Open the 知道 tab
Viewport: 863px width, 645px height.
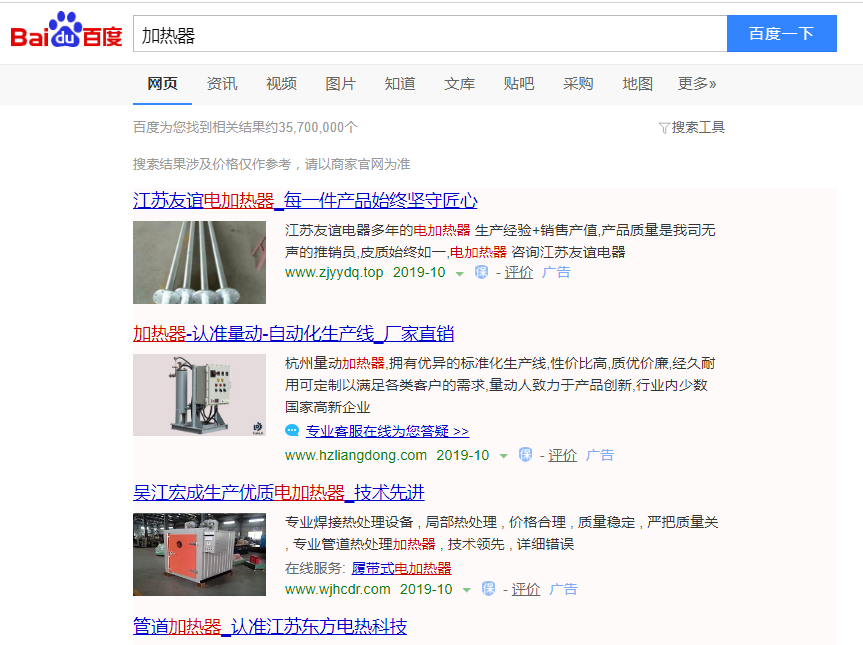[400, 84]
